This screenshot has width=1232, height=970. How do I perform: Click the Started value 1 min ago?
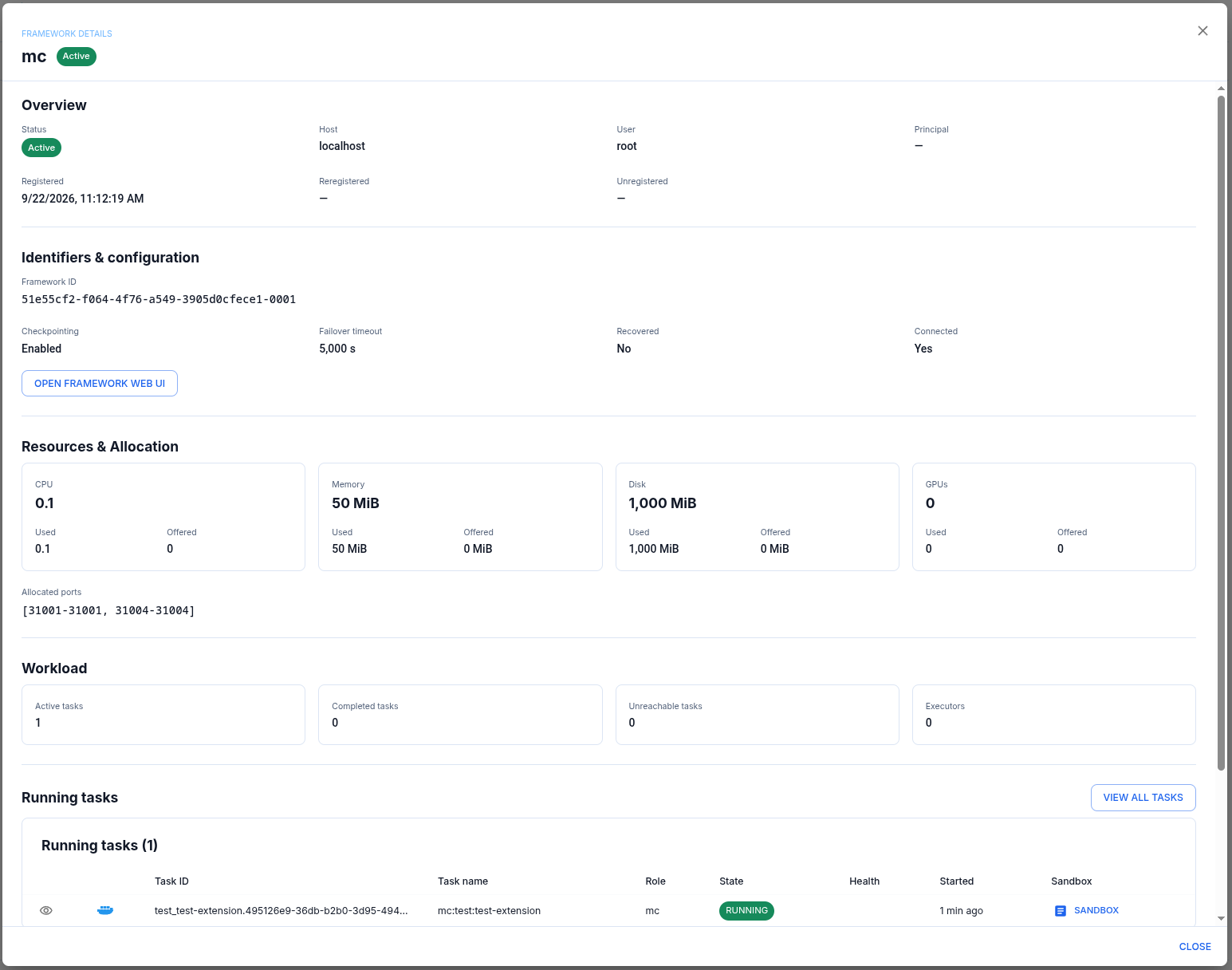click(961, 911)
